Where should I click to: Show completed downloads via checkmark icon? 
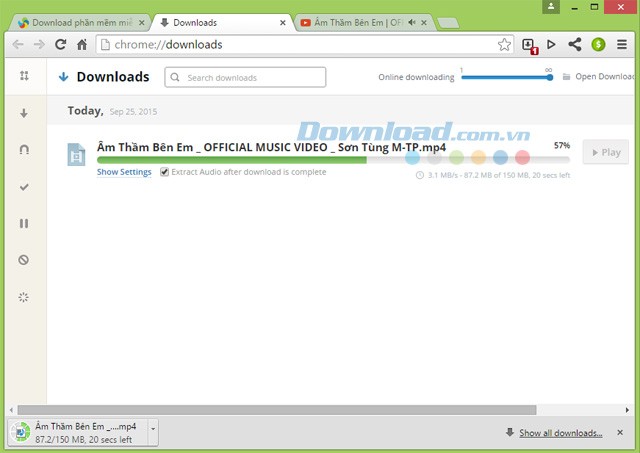click(24, 187)
